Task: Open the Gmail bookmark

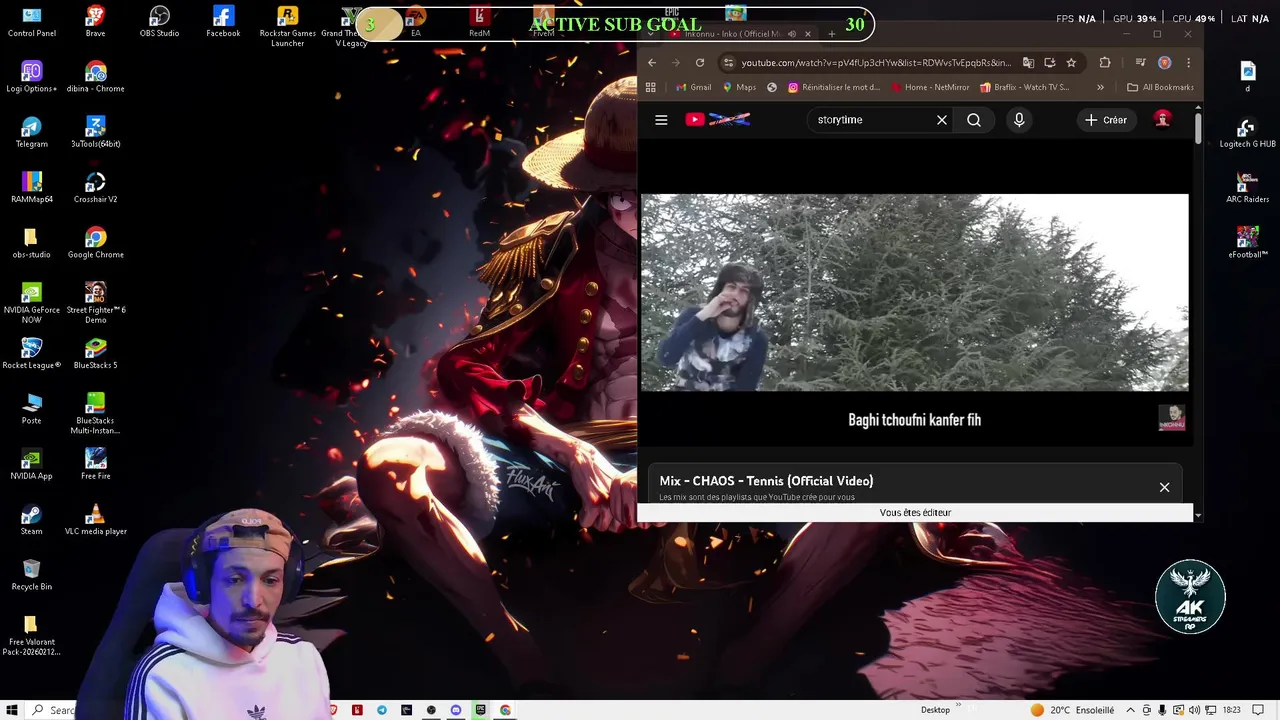Action: pyautogui.click(x=693, y=87)
